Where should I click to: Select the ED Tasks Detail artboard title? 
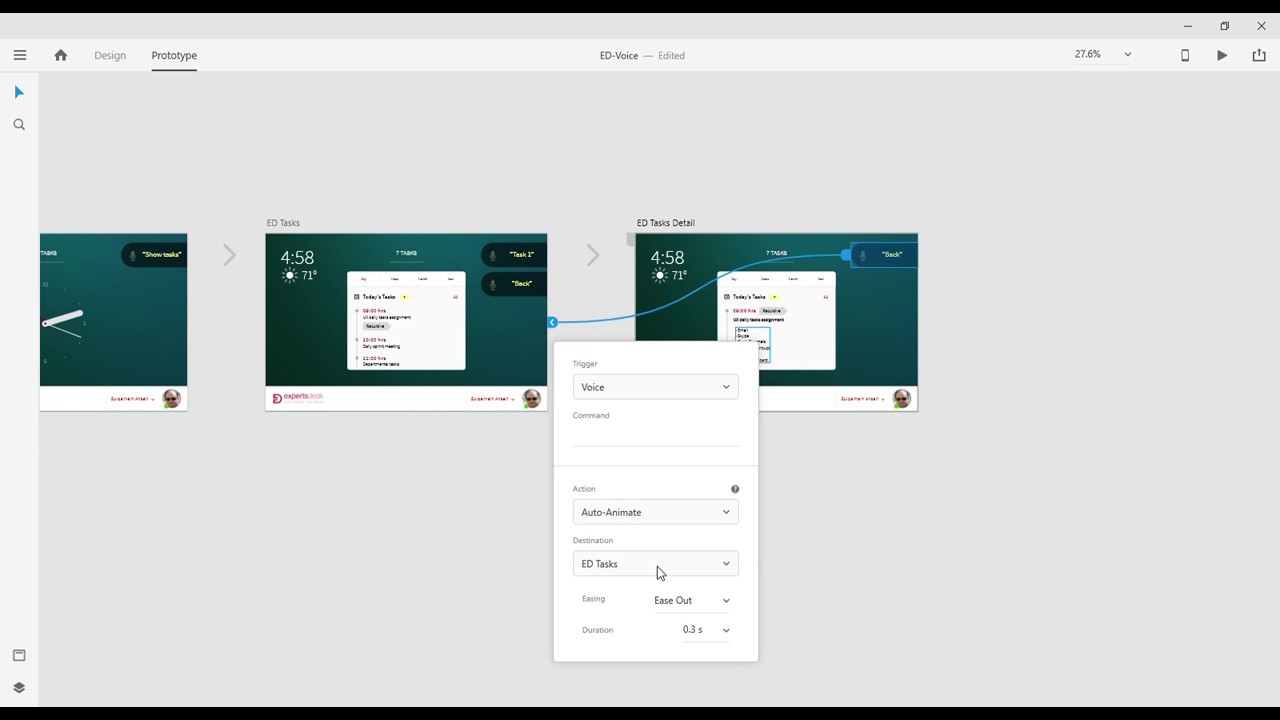665,223
